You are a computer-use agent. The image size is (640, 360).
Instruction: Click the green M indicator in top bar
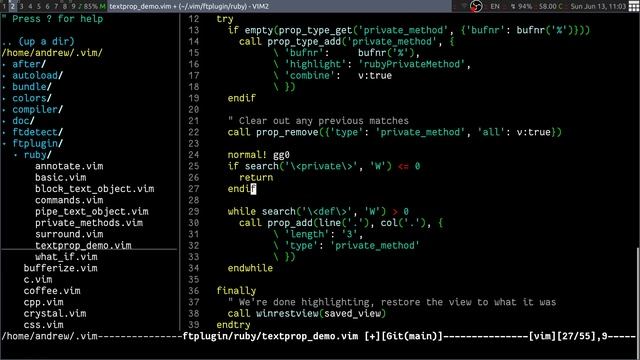click(102, 6)
